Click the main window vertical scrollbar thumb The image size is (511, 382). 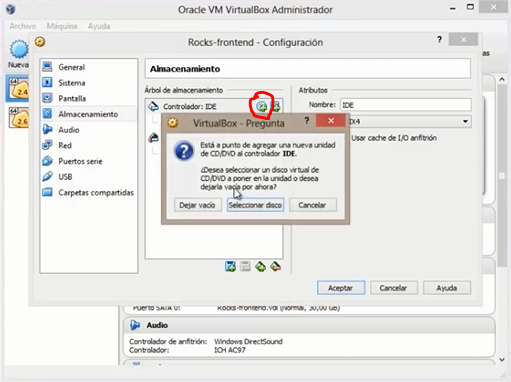click(x=502, y=175)
